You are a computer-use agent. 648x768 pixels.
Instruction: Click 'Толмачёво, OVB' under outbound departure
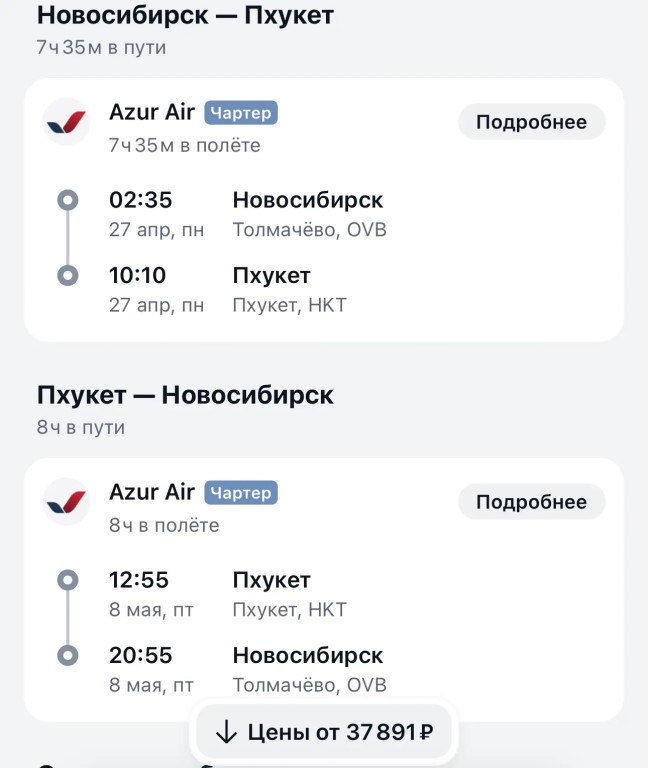[309, 230]
